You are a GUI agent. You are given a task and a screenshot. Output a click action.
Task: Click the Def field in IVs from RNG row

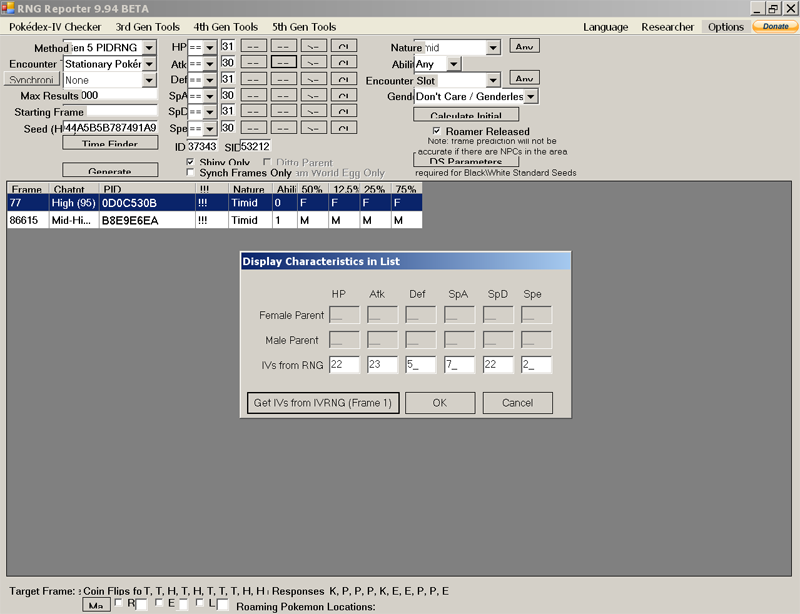[420, 364]
